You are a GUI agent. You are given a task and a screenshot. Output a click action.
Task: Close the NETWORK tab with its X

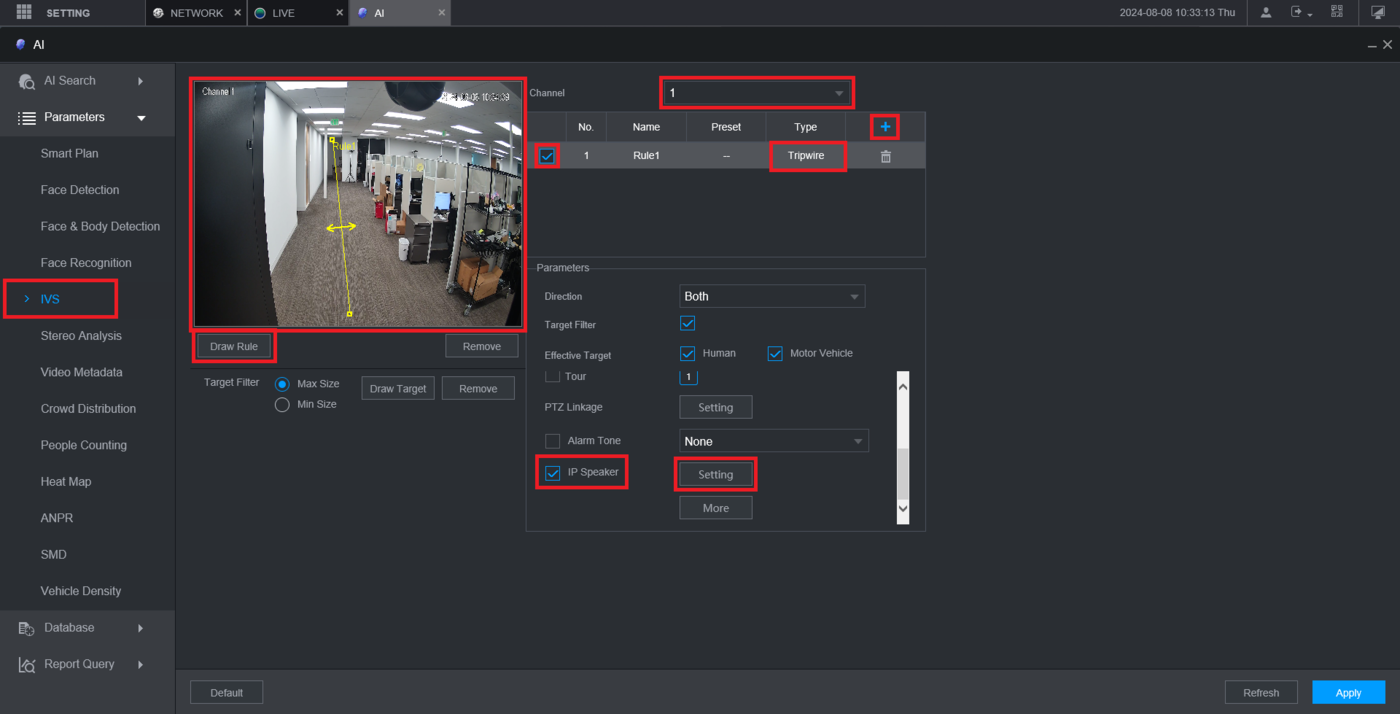237,13
